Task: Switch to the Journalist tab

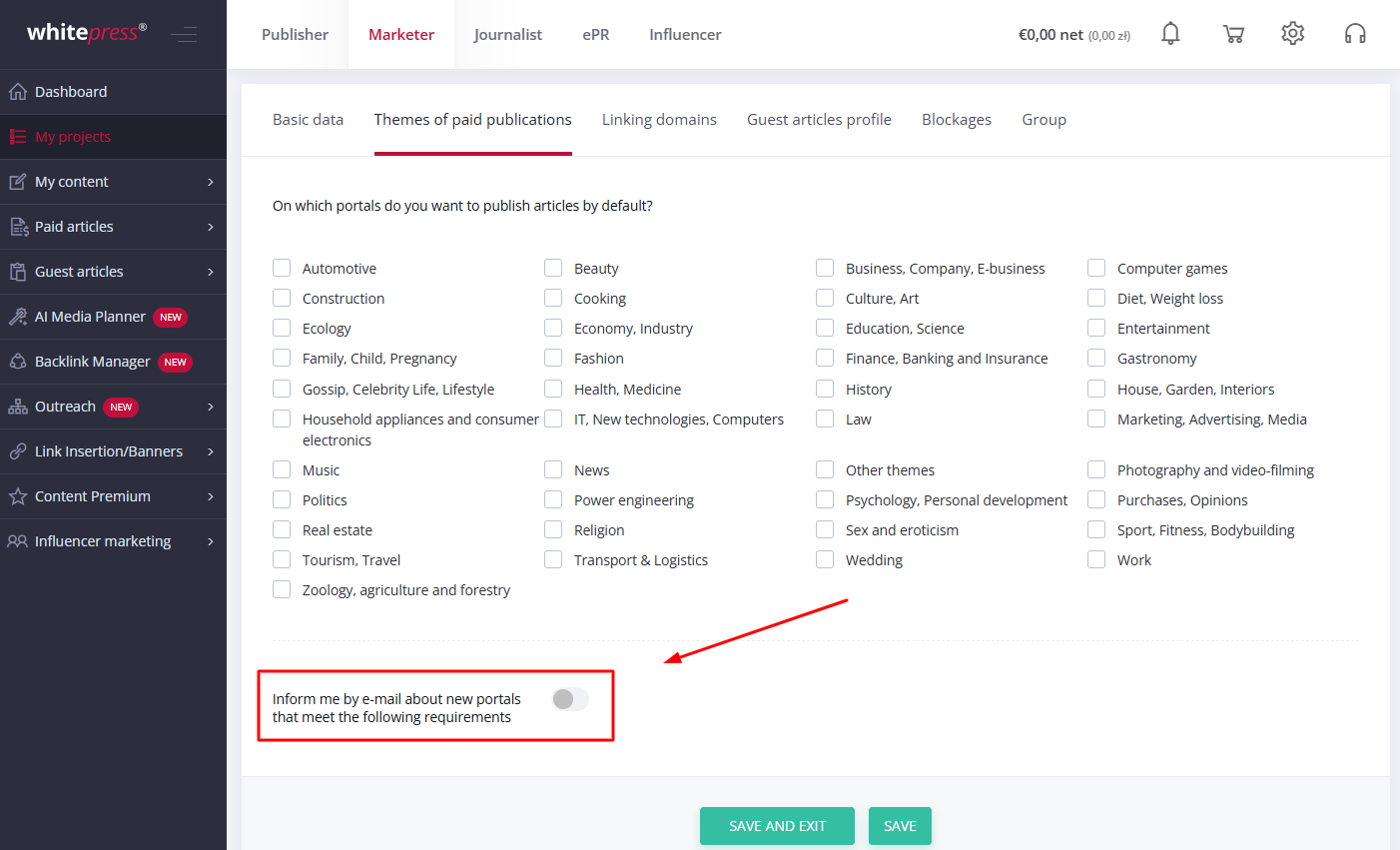Action: [x=508, y=34]
